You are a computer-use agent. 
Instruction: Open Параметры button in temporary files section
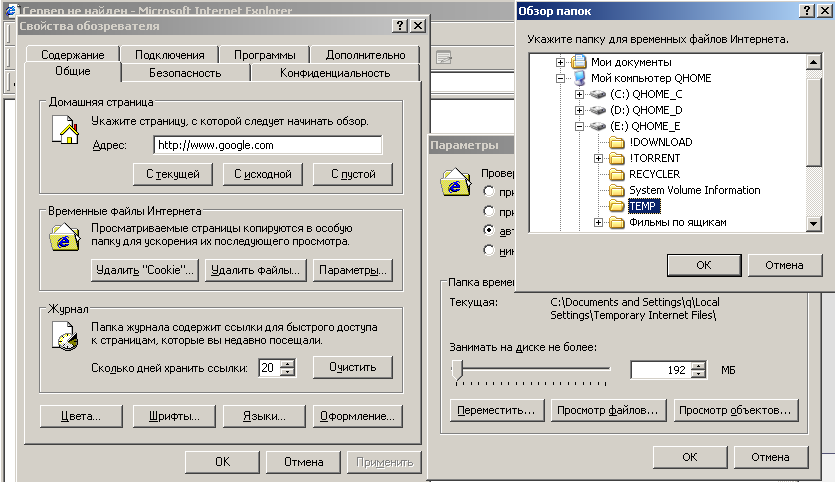pyautogui.click(x=353, y=270)
